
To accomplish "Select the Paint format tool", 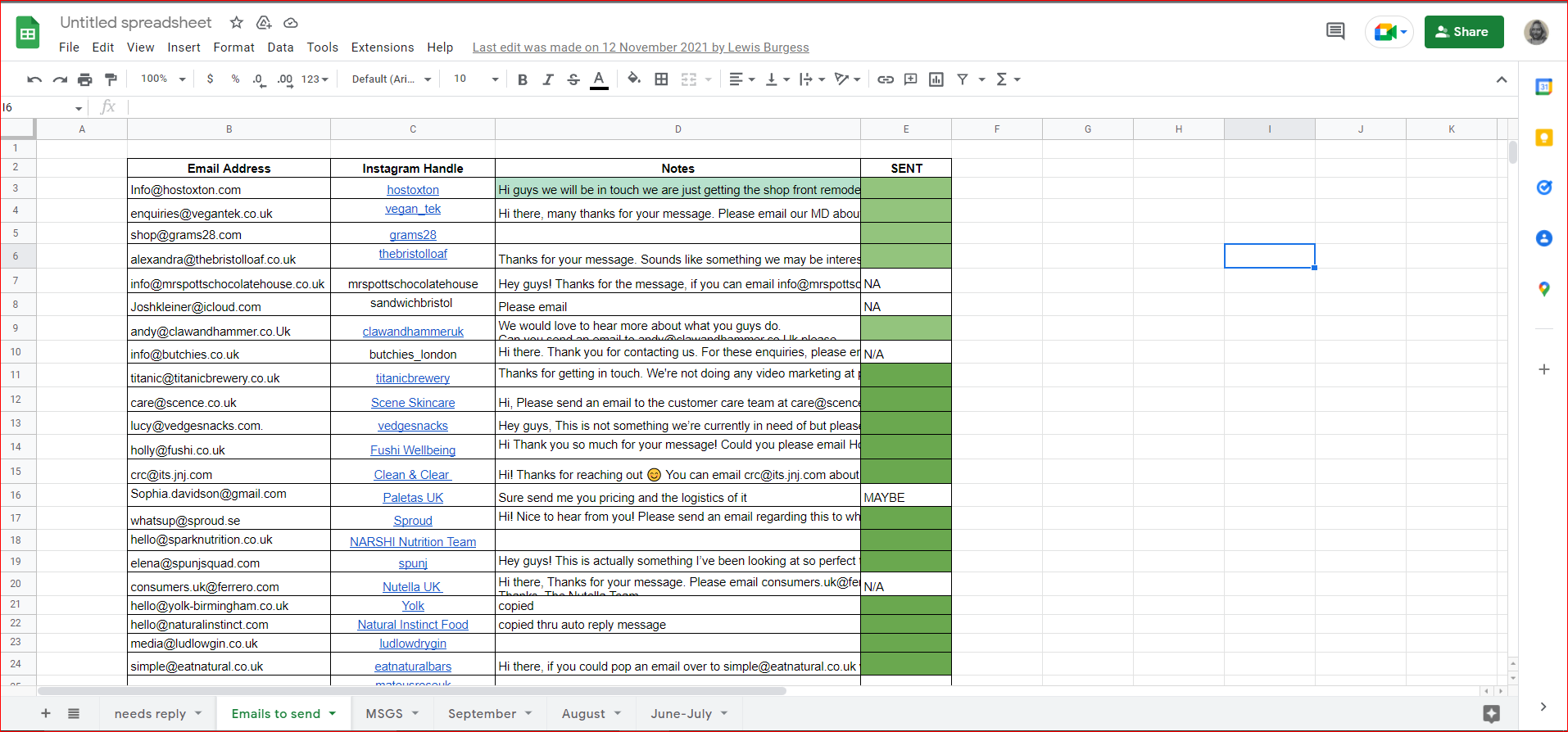I will [111, 79].
